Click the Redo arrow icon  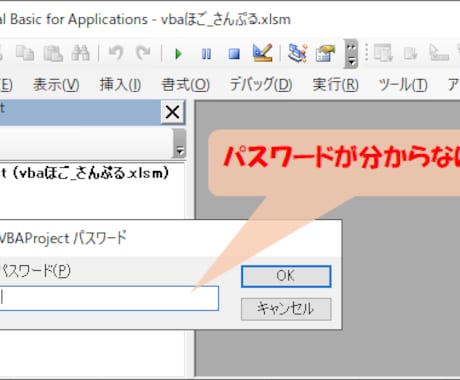click(143, 53)
